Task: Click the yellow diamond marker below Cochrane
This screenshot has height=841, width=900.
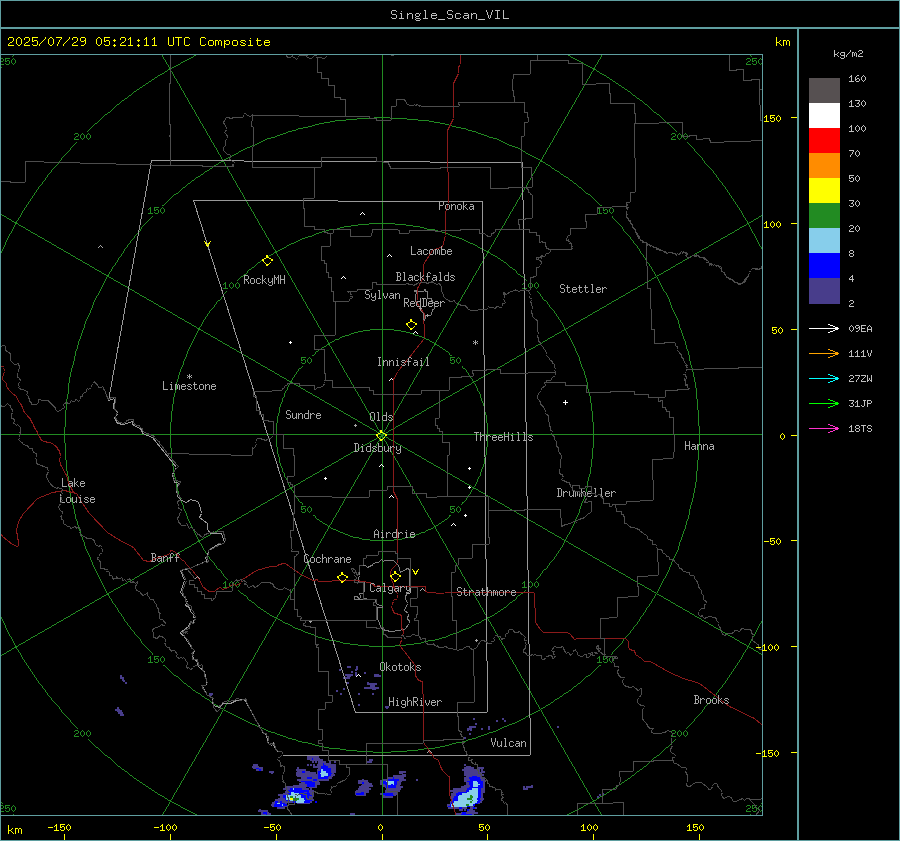Action: [343, 578]
